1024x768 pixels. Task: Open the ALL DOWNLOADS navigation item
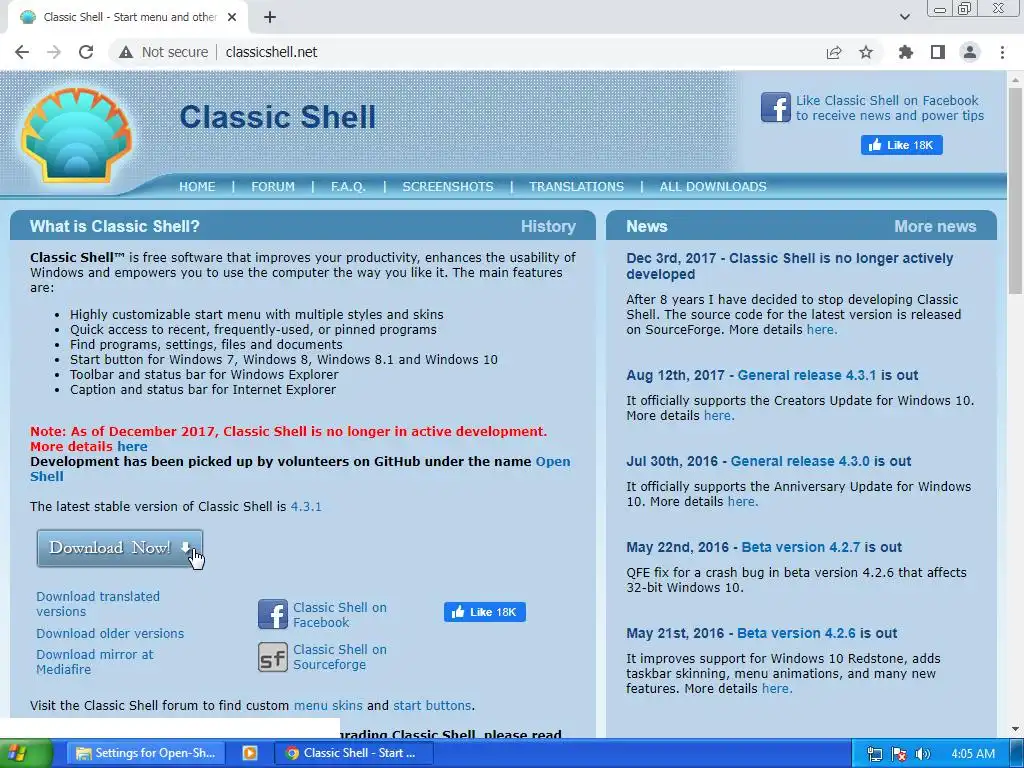tap(713, 187)
